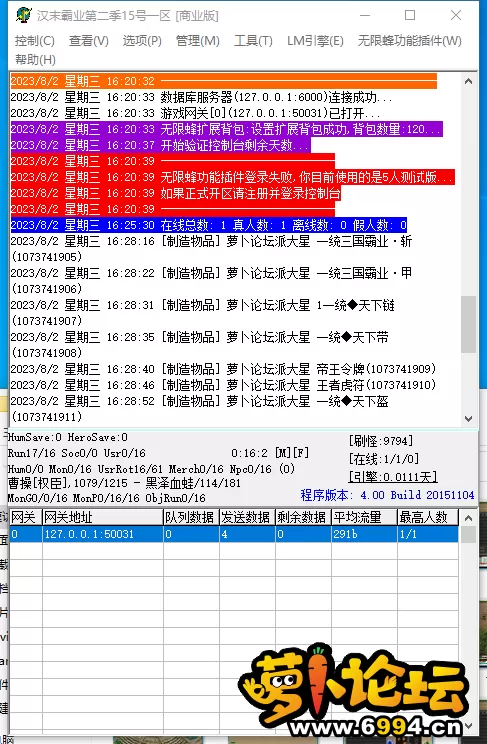Maximize the 汉末霸业 window

410,15
